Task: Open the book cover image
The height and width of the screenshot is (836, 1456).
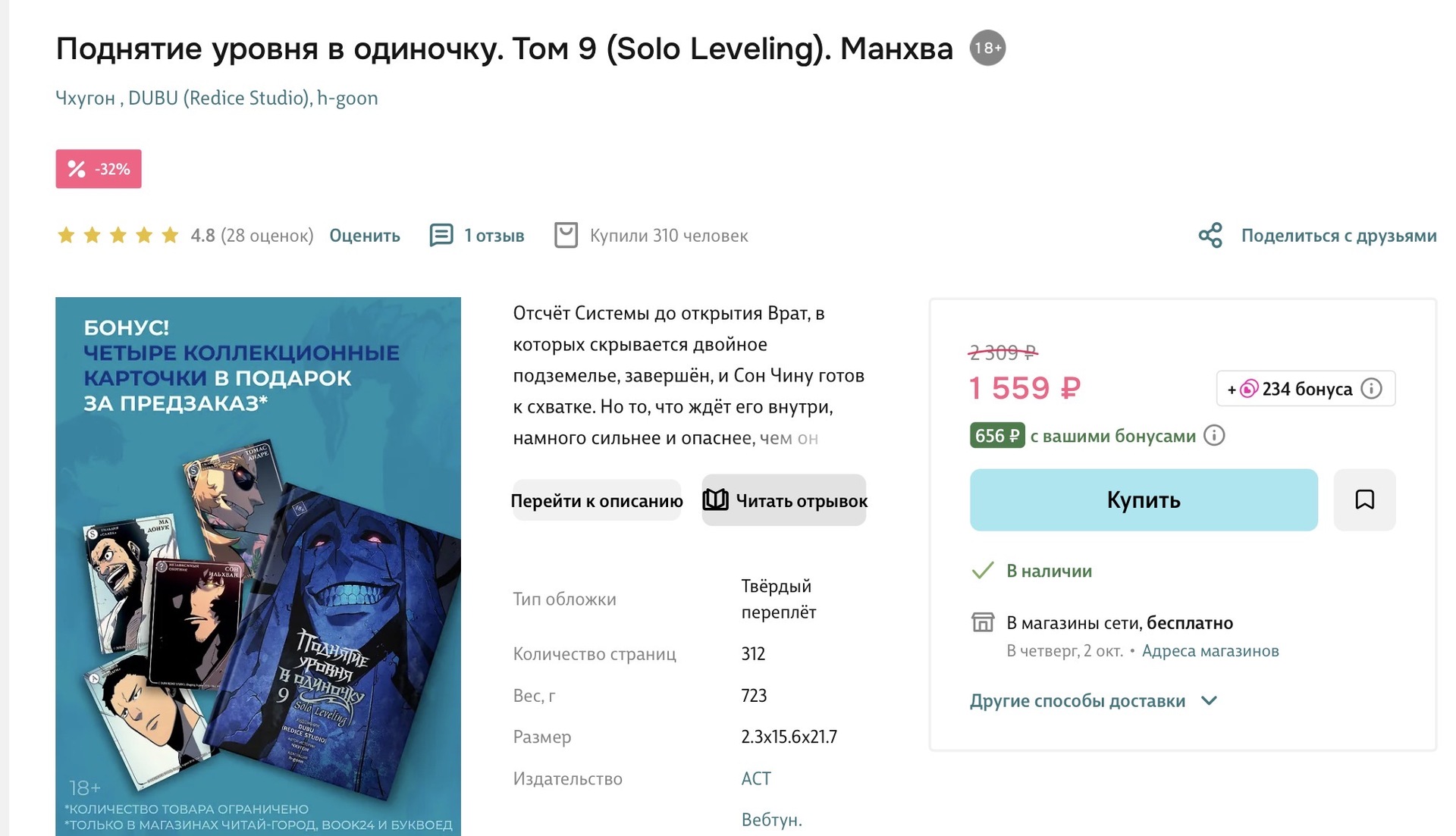Action: [x=258, y=566]
